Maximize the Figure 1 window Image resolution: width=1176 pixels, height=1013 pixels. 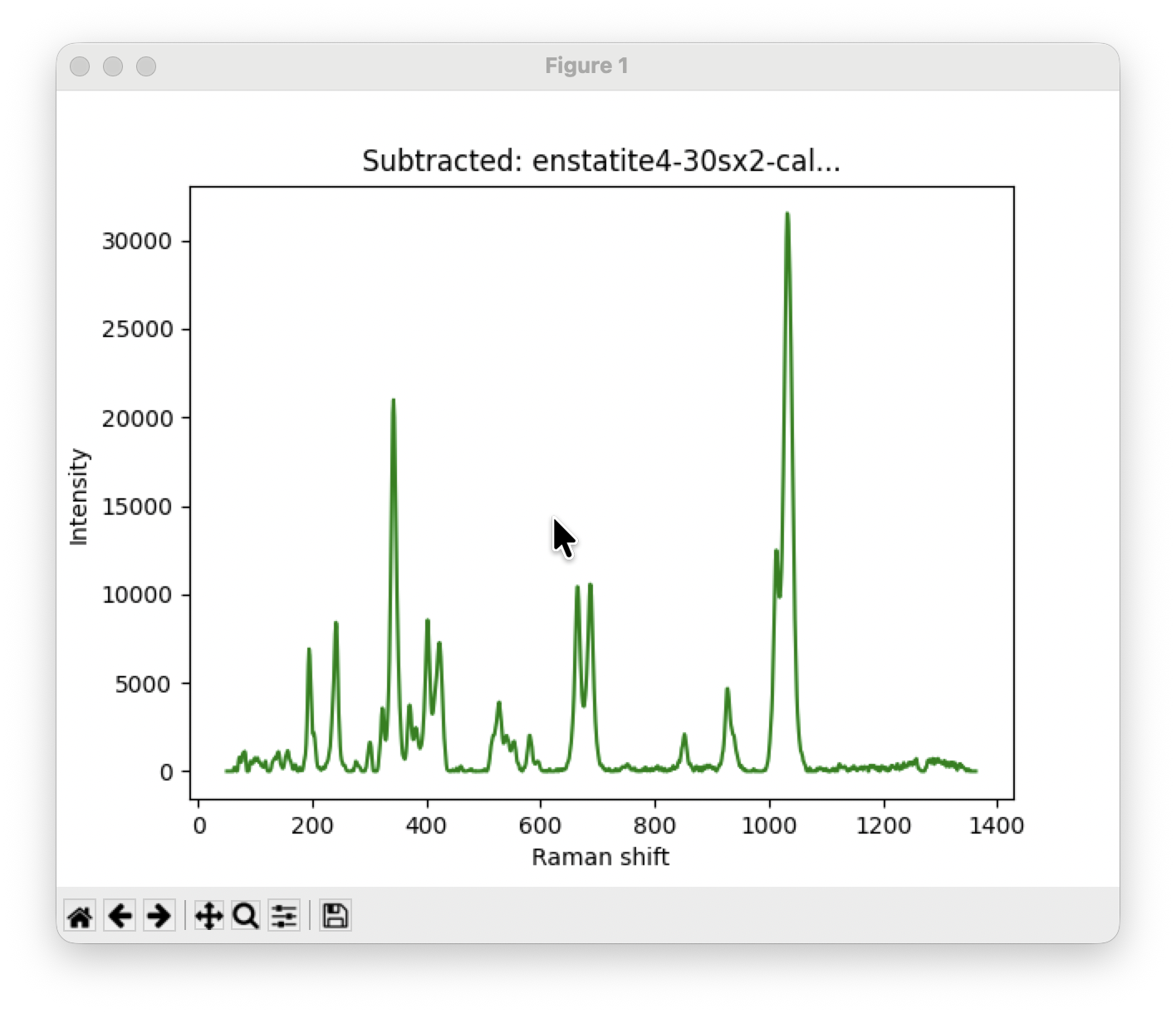point(146,66)
